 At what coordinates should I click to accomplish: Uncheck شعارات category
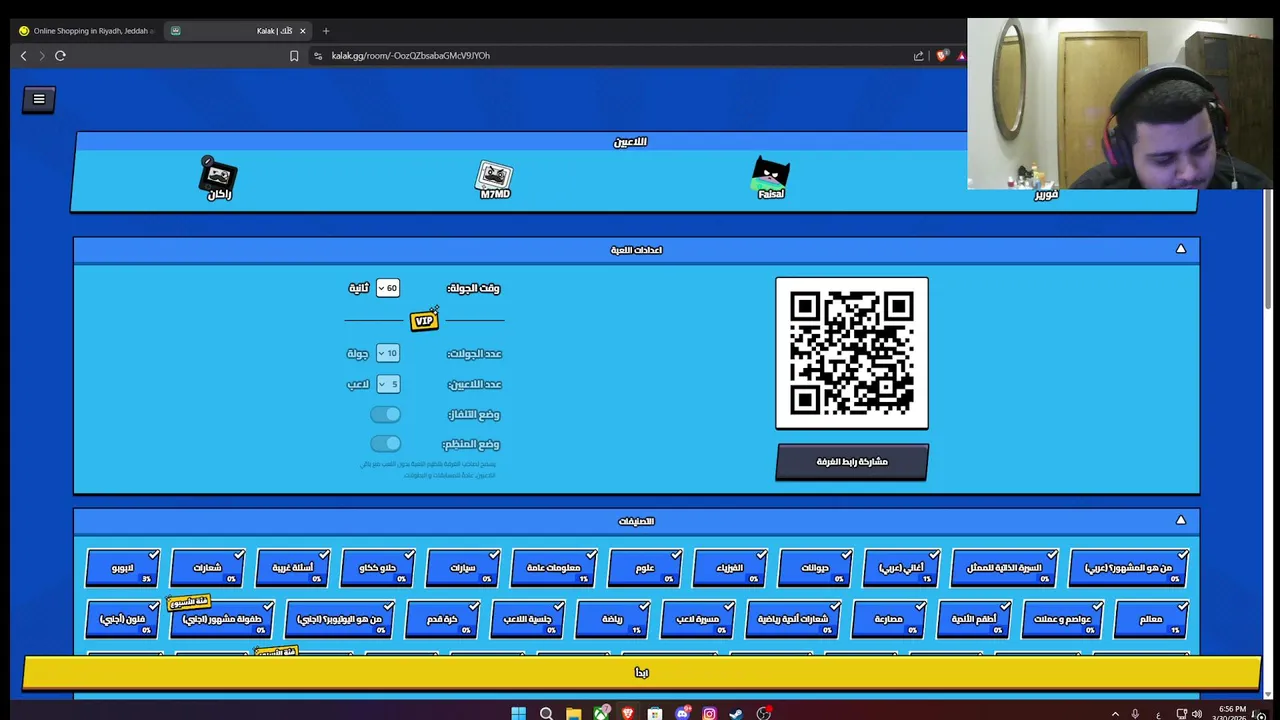(207, 568)
